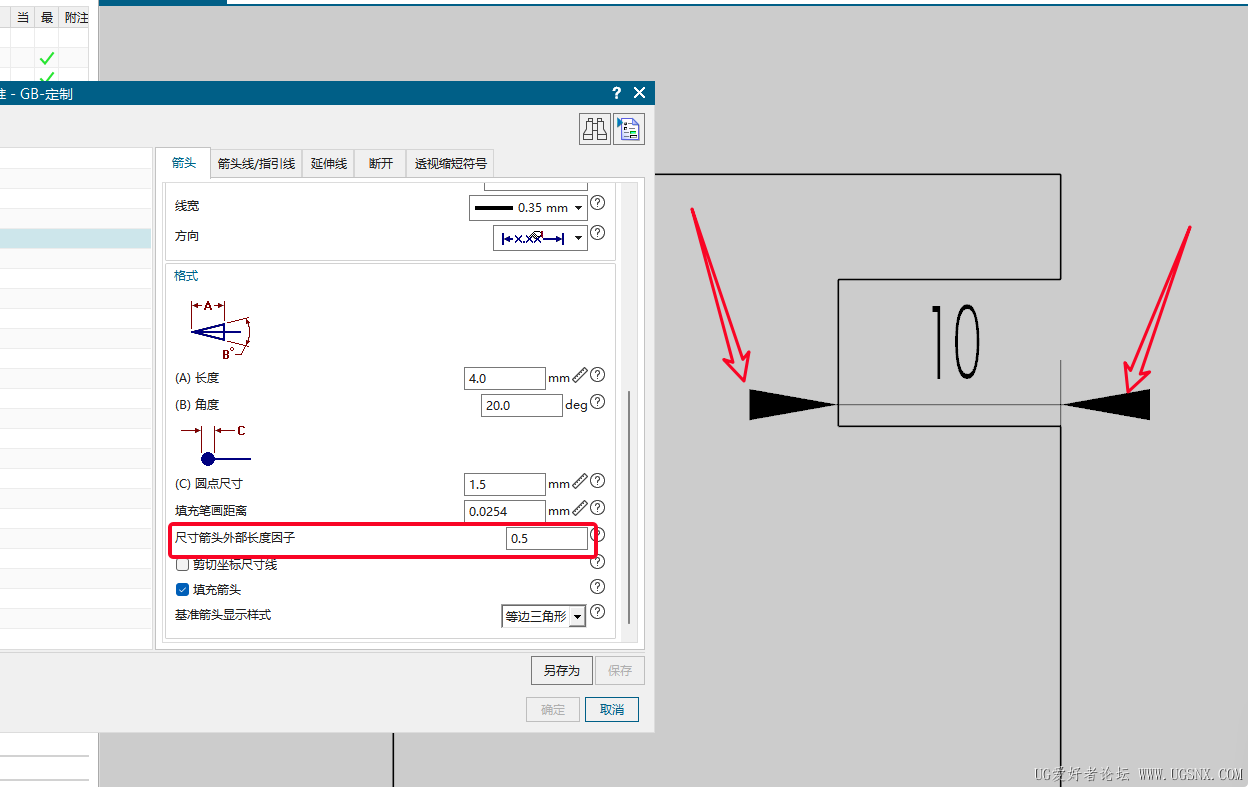
Task: Open the 方向 arrow direction dropdown
Action: tap(540, 238)
